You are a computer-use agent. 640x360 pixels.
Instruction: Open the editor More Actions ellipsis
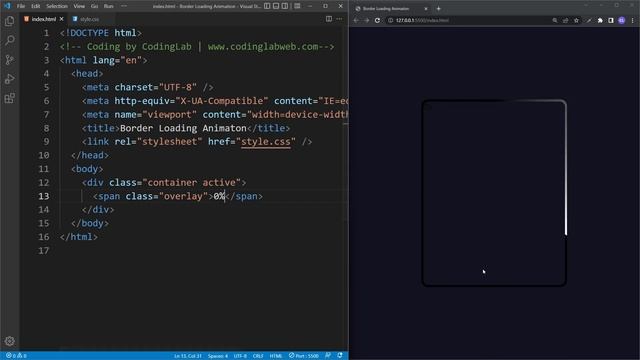coord(339,19)
